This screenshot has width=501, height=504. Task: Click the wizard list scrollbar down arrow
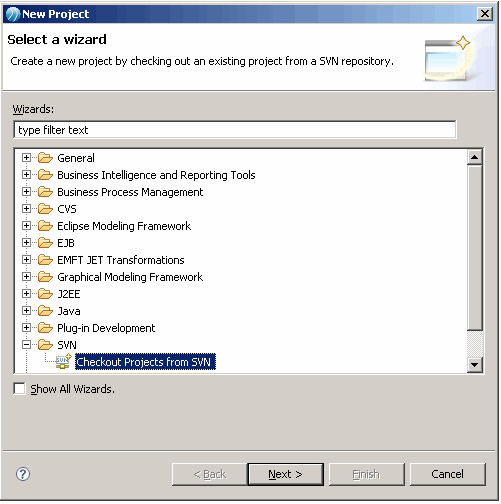pos(474,364)
